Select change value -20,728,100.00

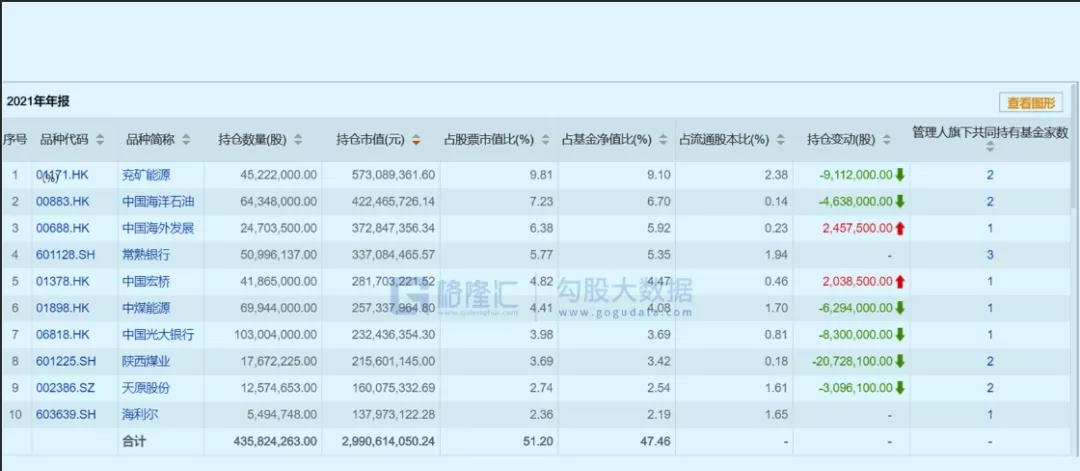[853, 361]
